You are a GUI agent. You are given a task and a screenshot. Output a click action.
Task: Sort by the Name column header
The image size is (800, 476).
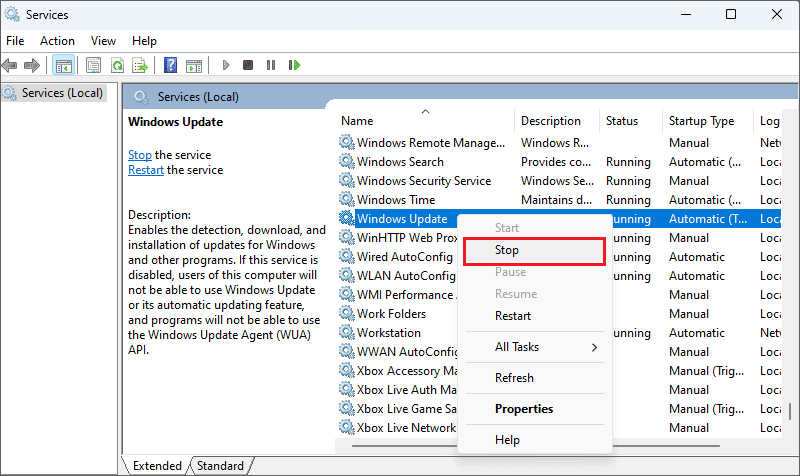point(425,121)
